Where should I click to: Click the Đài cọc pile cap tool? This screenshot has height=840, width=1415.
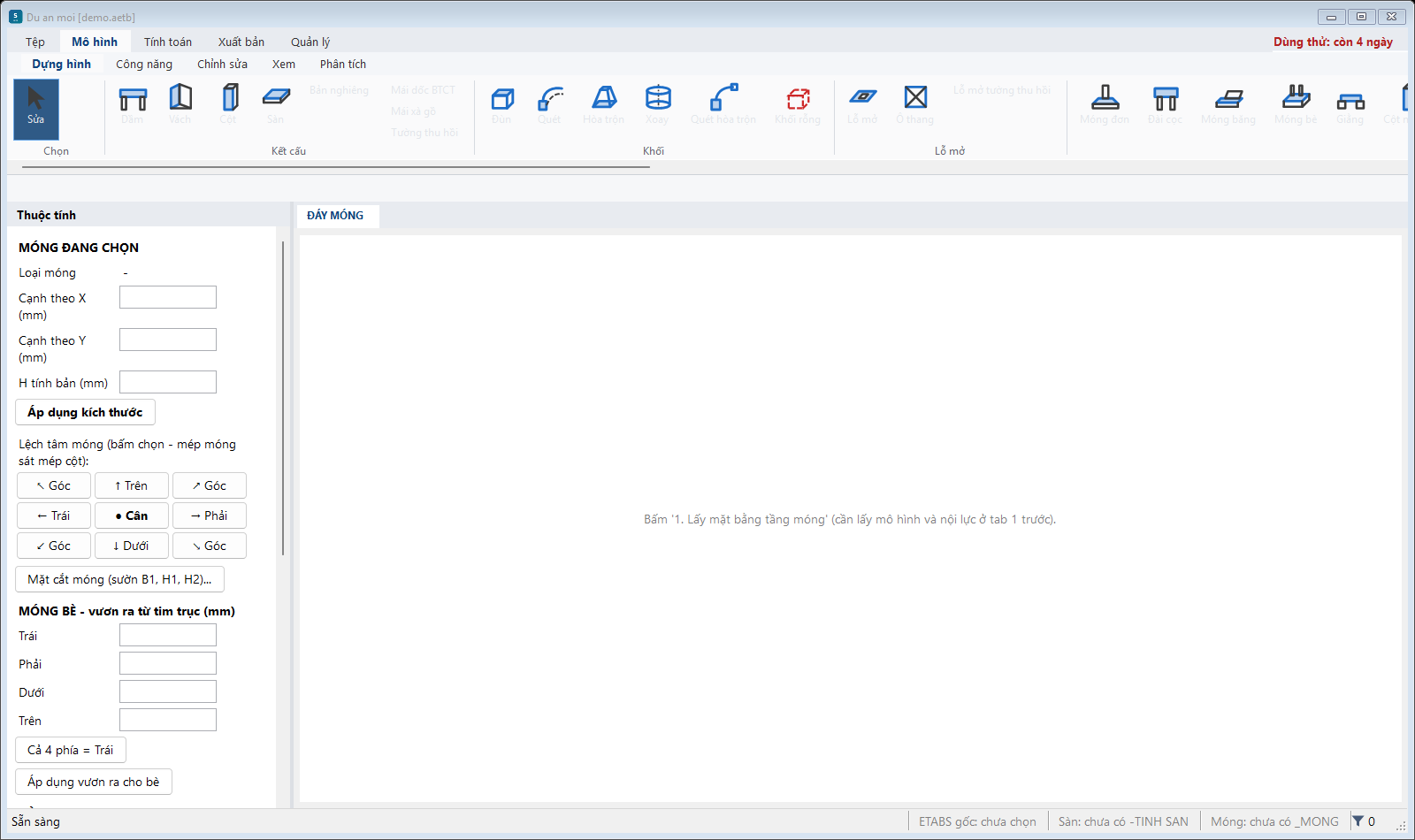pos(1165,105)
